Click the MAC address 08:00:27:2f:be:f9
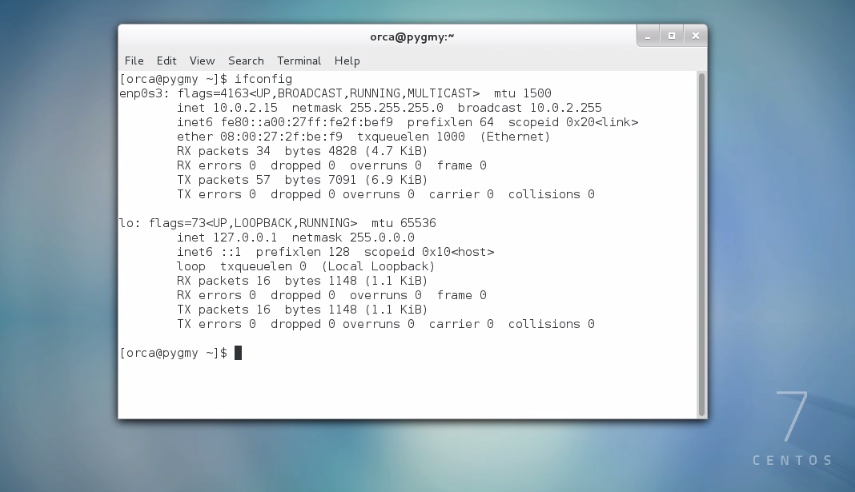The image size is (855, 492). 281,137
